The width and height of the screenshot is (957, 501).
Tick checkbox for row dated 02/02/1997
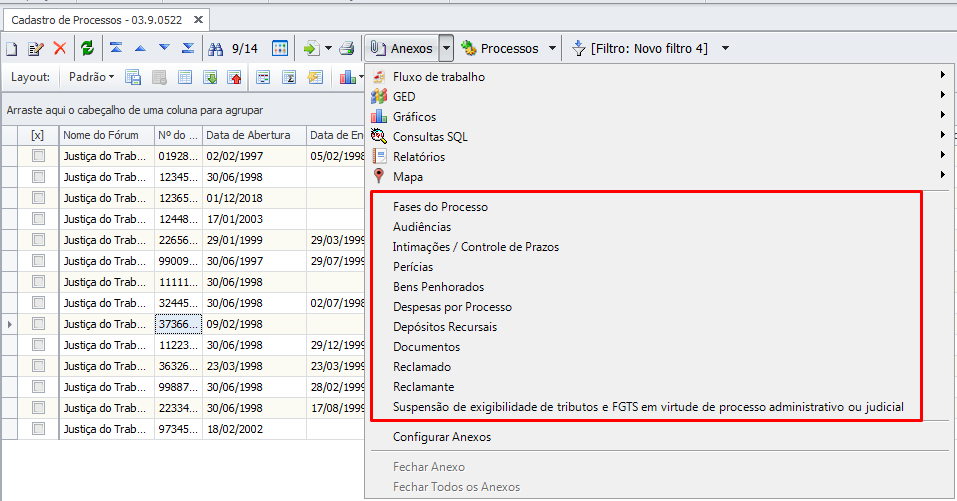click(x=38, y=156)
